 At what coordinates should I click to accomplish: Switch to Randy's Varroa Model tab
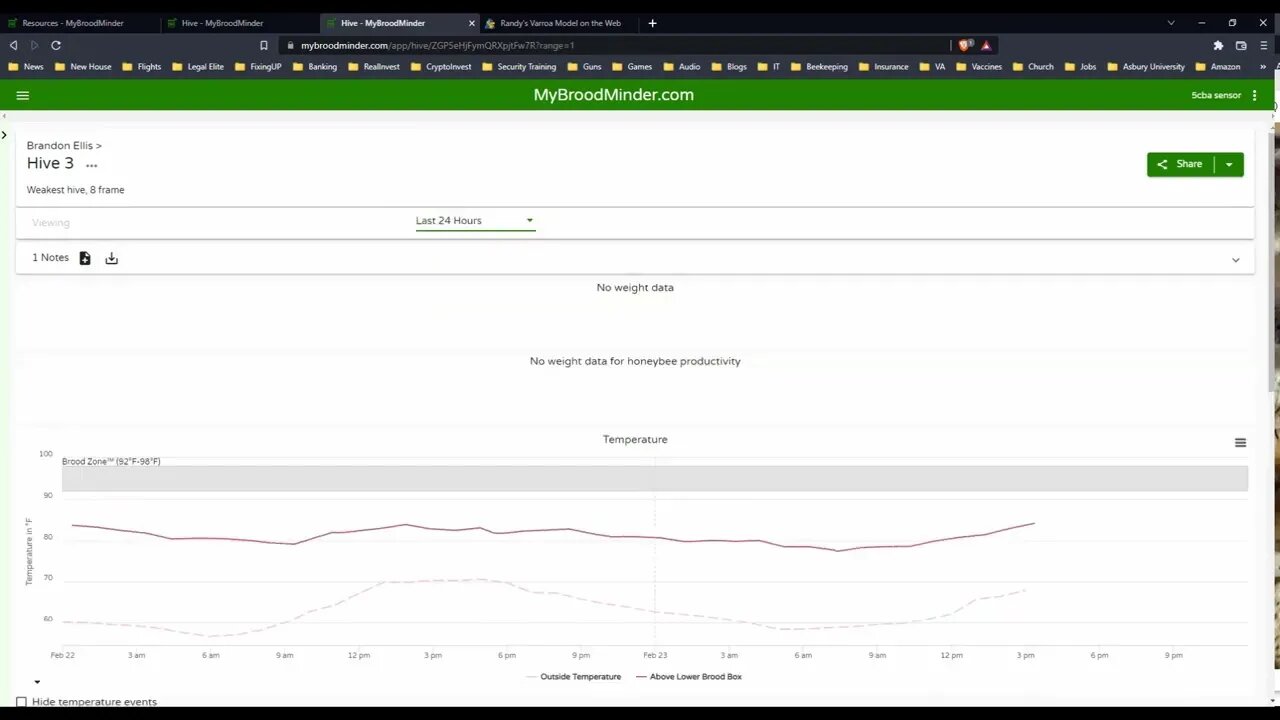point(560,23)
